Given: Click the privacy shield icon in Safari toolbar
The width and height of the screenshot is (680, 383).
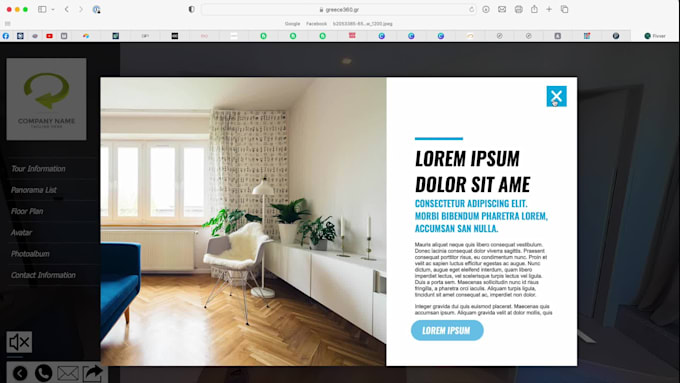Looking at the screenshot, I should click(x=191, y=9).
